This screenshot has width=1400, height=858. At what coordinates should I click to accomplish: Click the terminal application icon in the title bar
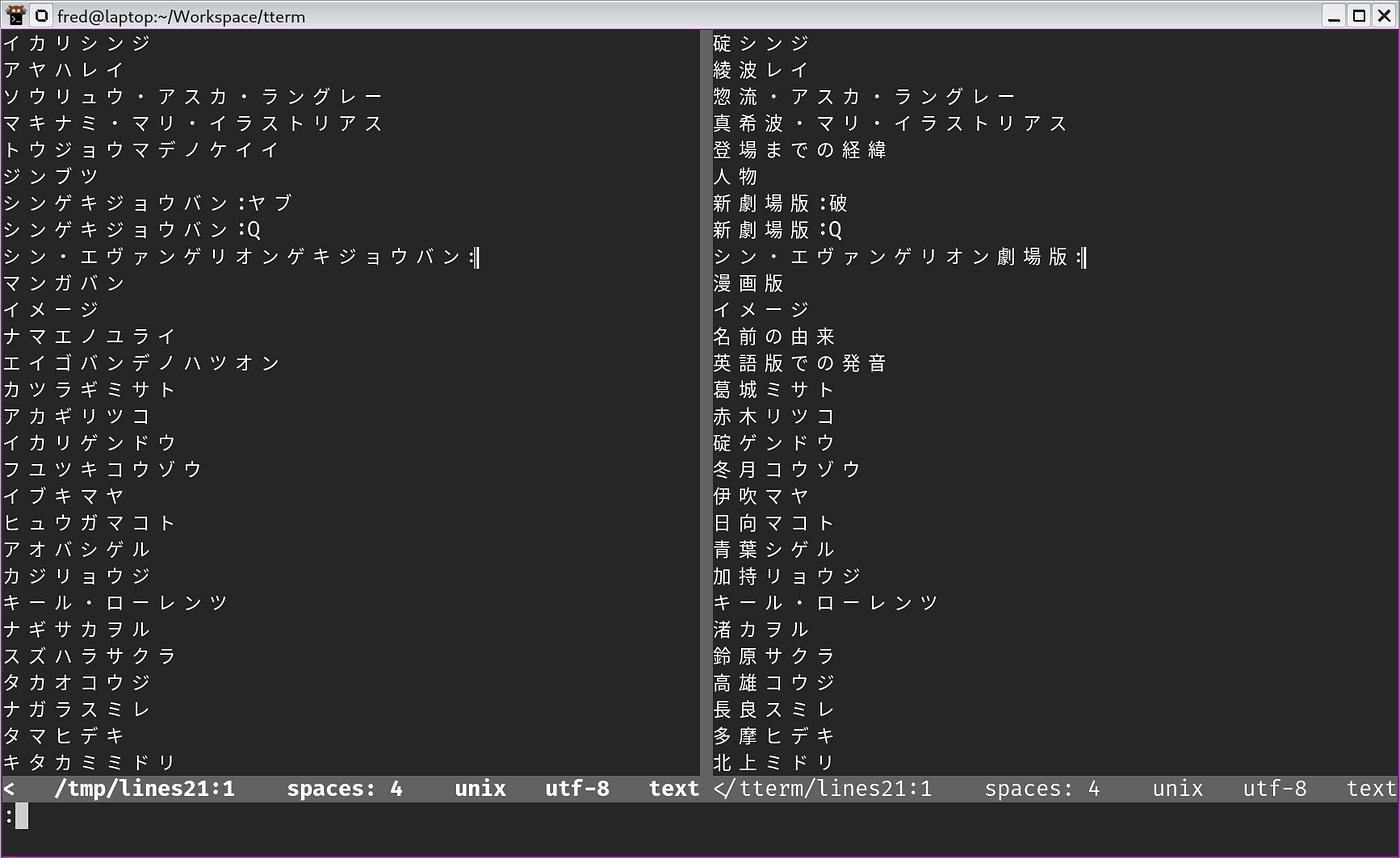tap(16, 15)
